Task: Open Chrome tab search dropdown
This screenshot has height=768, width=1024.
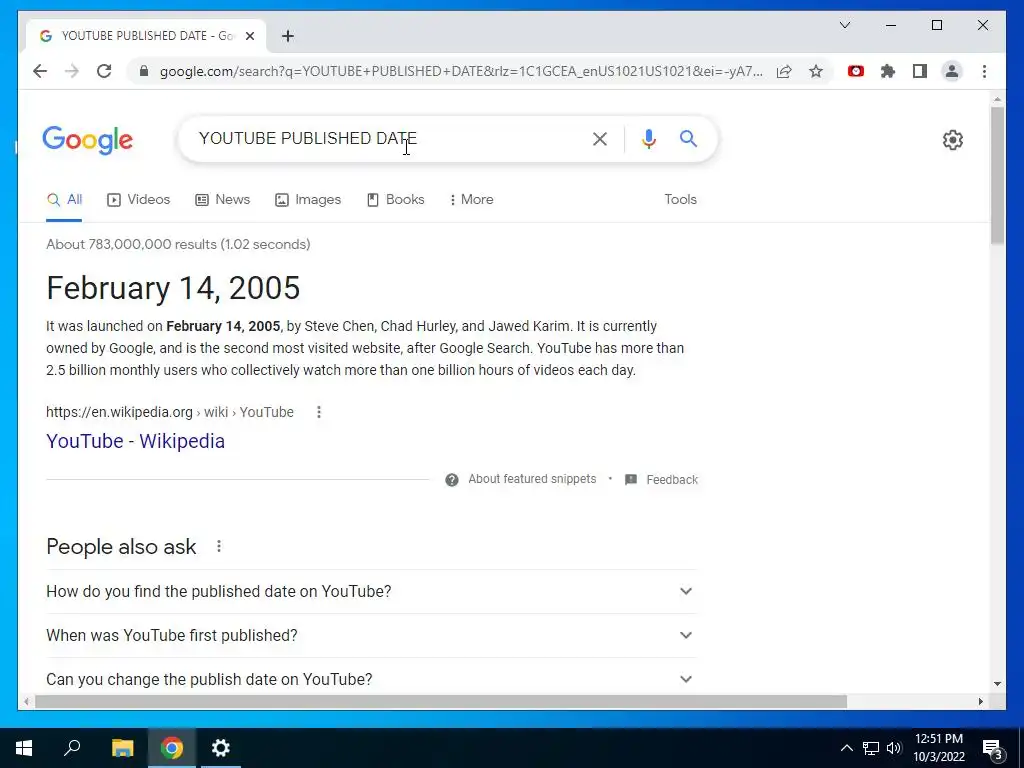Action: click(844, 25)
